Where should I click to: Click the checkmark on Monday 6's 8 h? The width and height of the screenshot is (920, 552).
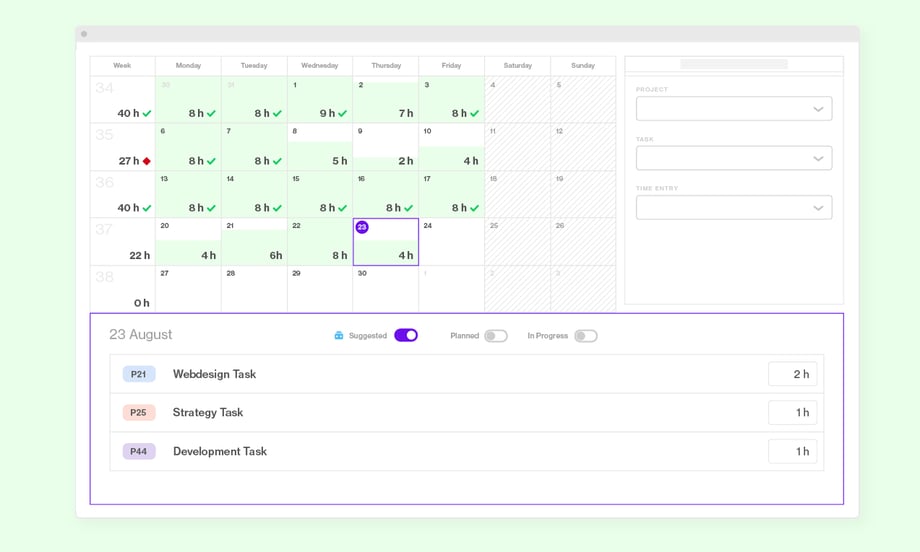click(211, 161)
